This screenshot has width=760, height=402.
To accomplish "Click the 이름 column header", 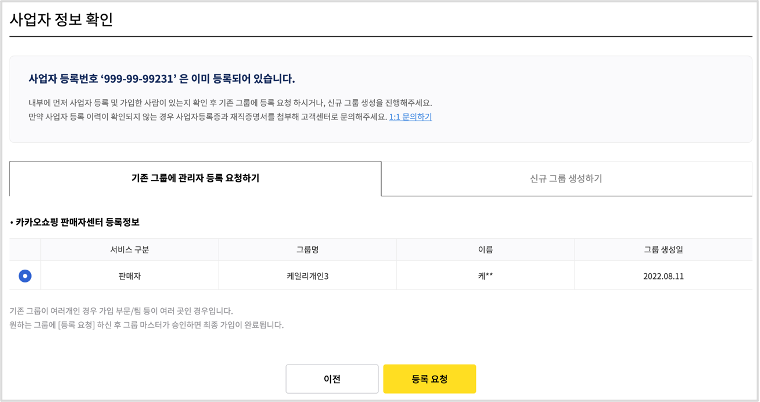I will [487, 249].
